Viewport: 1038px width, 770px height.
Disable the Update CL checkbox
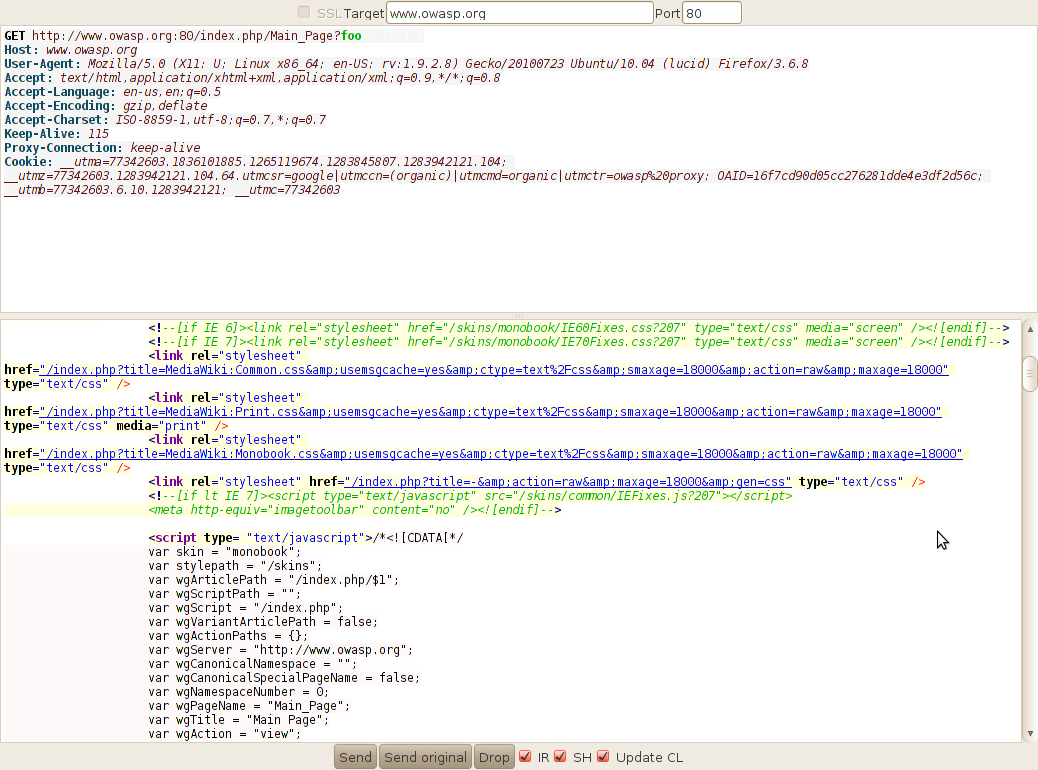pos(603,756)
